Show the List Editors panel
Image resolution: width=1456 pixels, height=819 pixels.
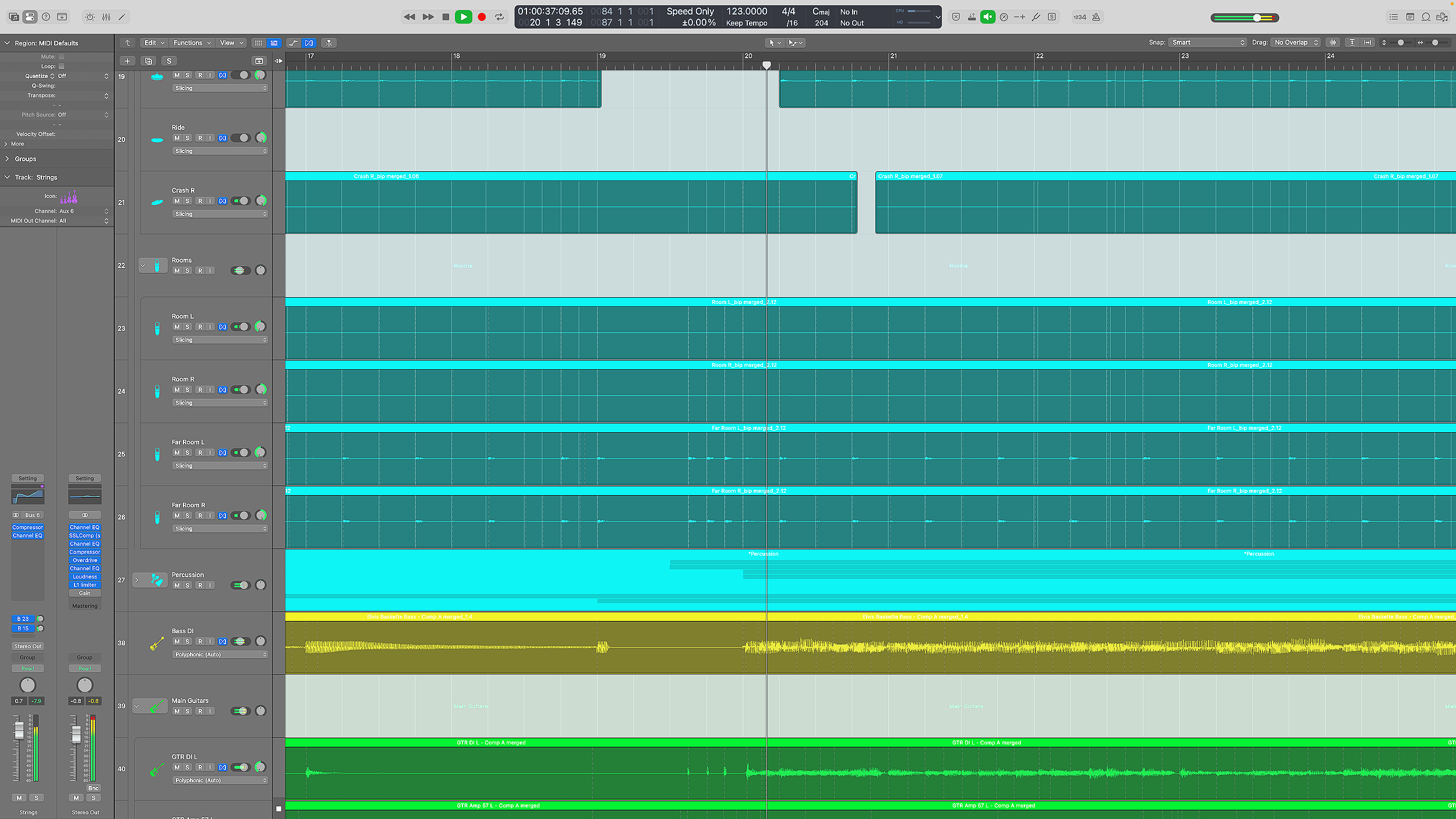[1394, 17]
